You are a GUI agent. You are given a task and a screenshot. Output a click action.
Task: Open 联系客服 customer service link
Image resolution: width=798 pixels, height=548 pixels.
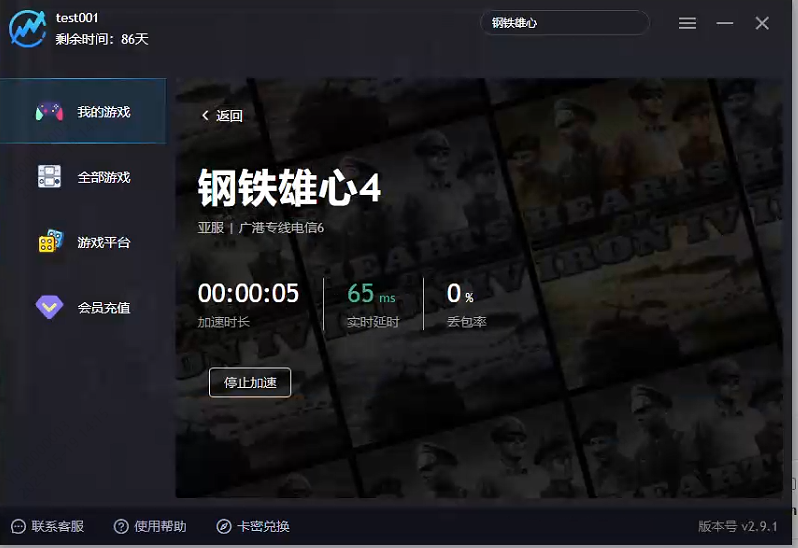[47, 526]
